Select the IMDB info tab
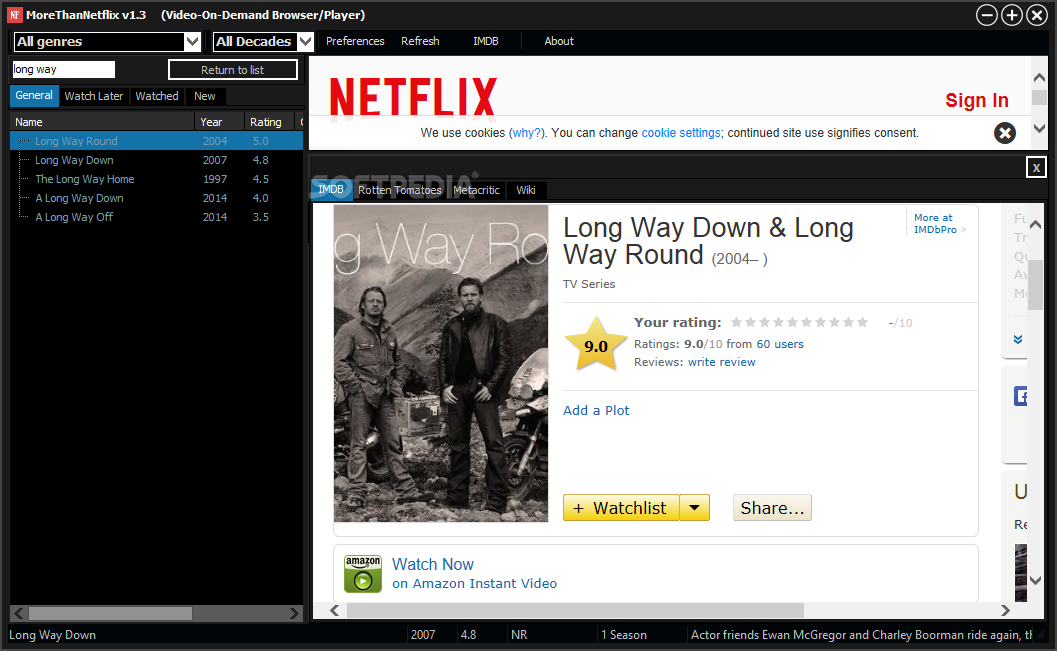1057x651 pixels. 331,189
